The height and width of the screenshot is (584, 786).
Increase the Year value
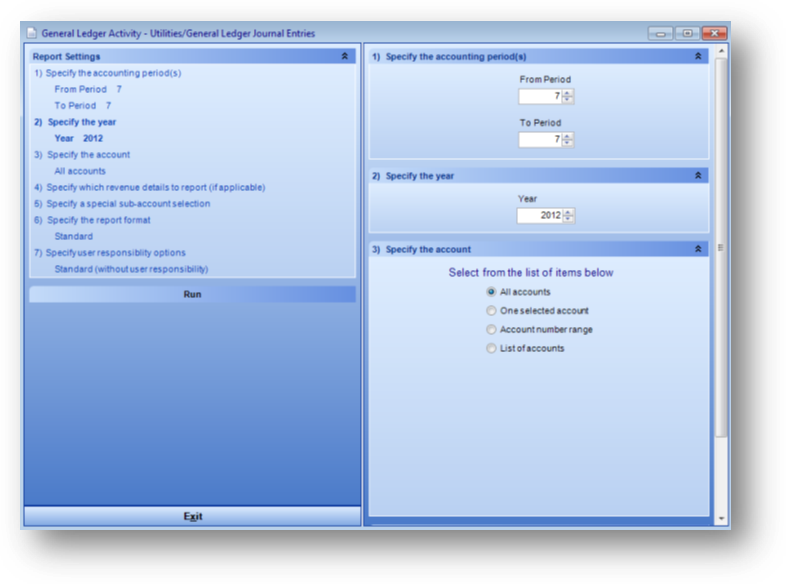point(568,212)
